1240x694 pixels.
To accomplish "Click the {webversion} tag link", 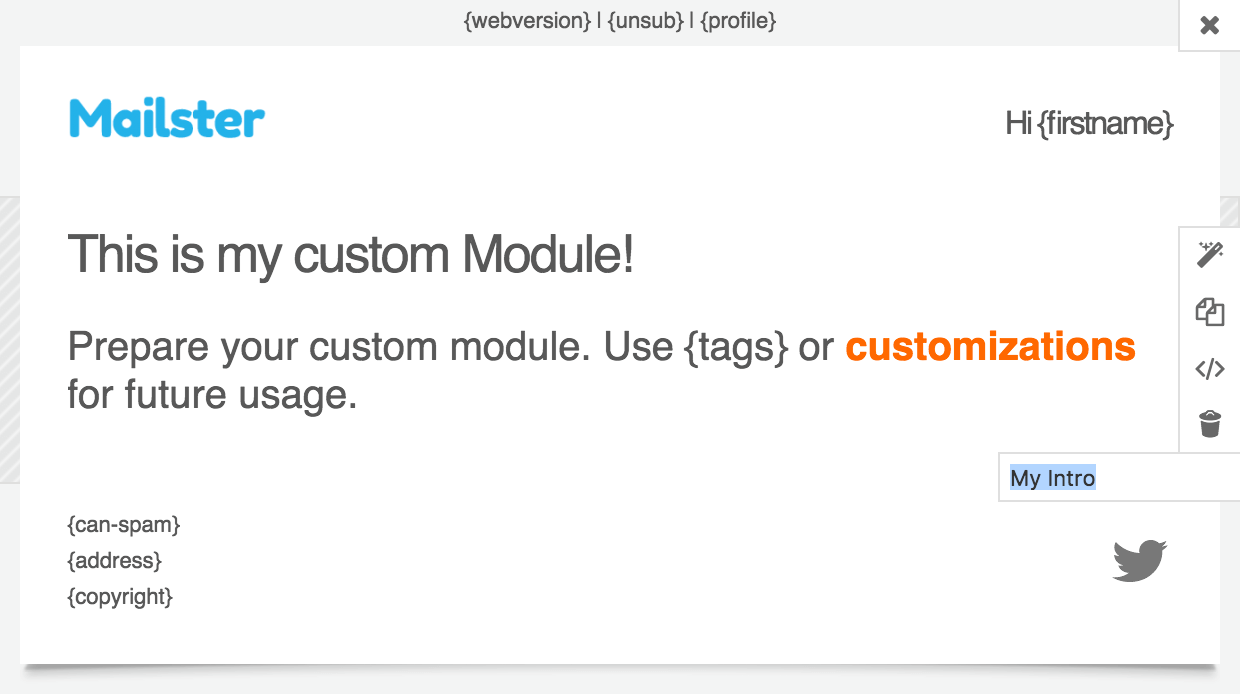I will (x=527, y=20).
